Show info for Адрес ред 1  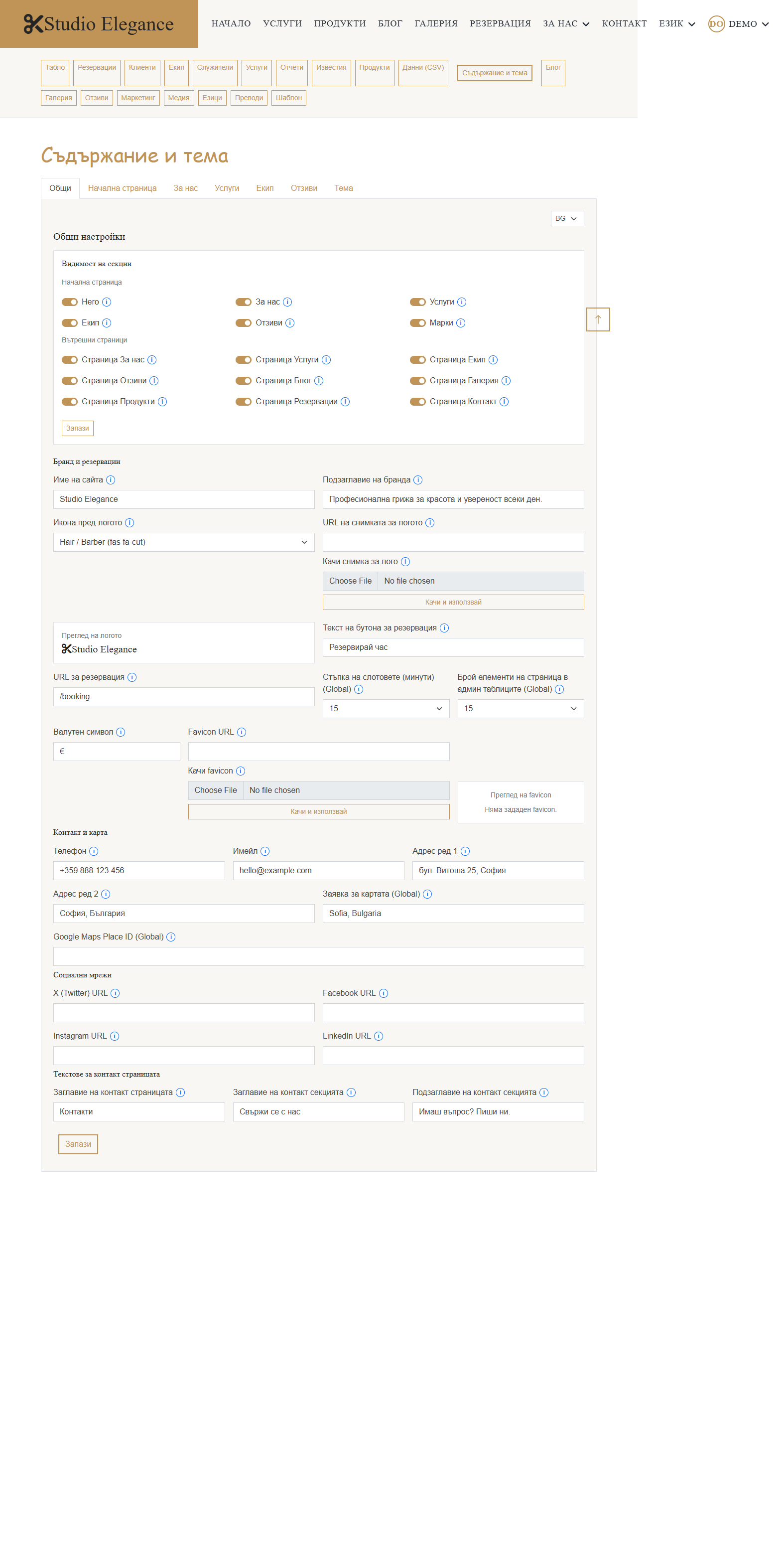point(465,851)
